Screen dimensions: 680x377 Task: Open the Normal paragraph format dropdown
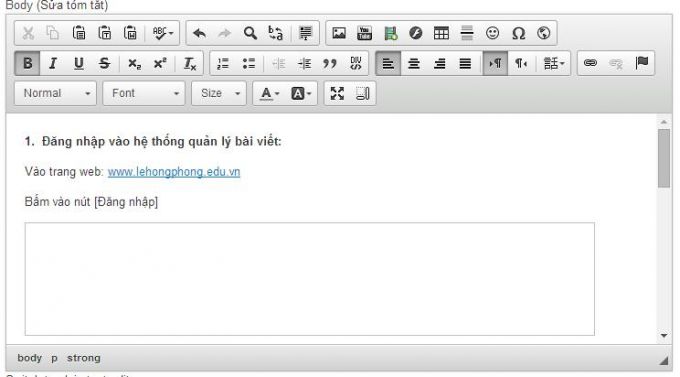coord(56,93)
